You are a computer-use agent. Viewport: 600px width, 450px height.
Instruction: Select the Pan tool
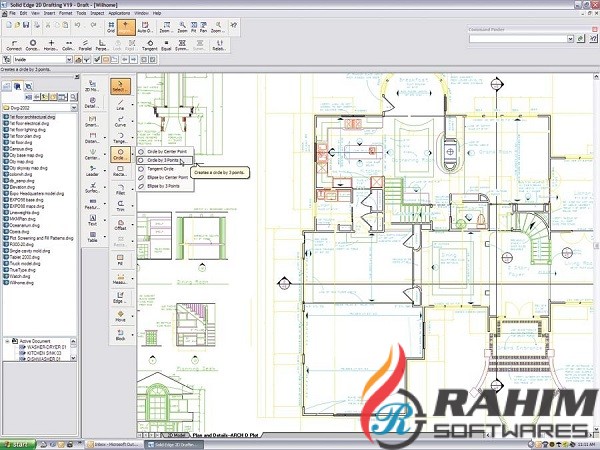[203, 27]
